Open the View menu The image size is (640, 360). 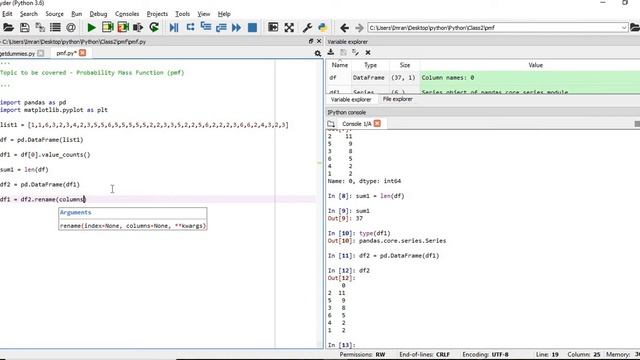[204, 14]
